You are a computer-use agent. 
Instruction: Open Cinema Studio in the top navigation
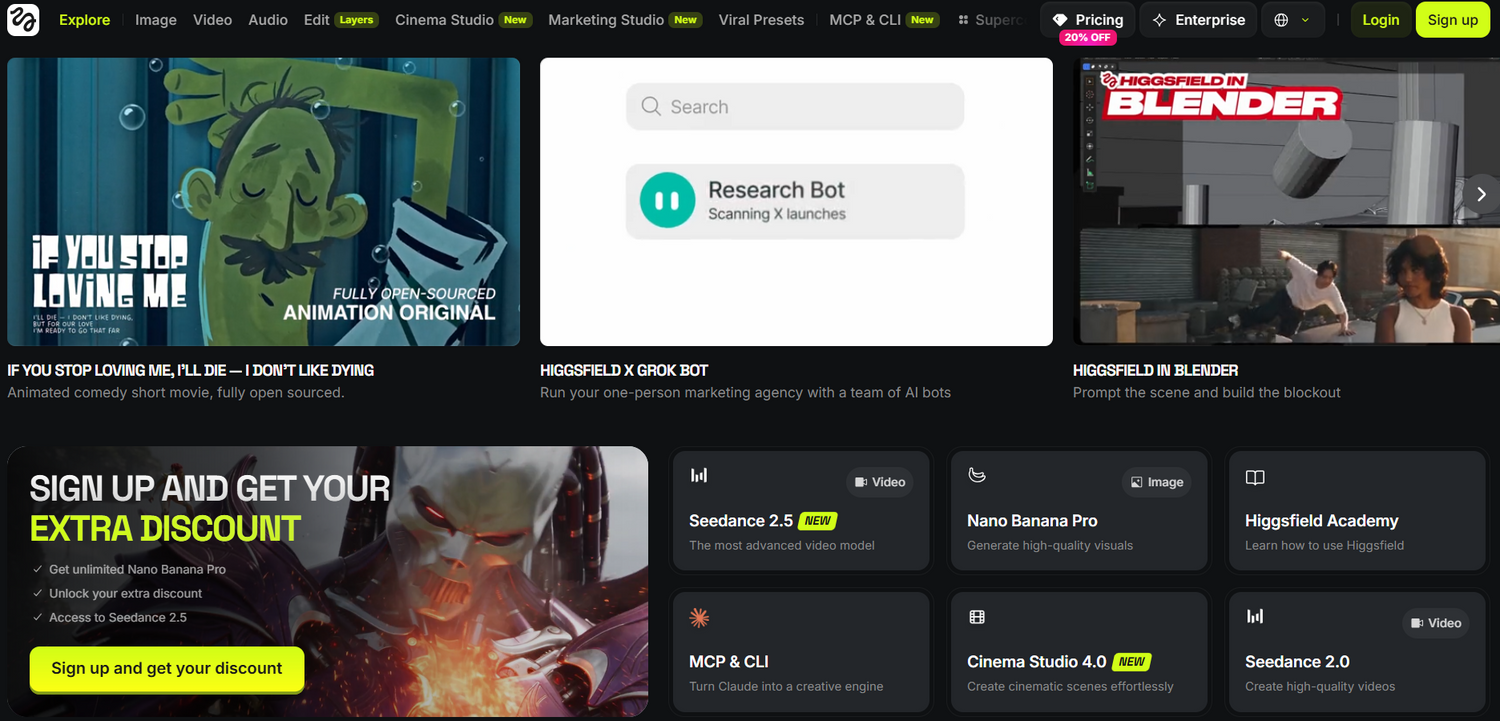tap(463, 20)
